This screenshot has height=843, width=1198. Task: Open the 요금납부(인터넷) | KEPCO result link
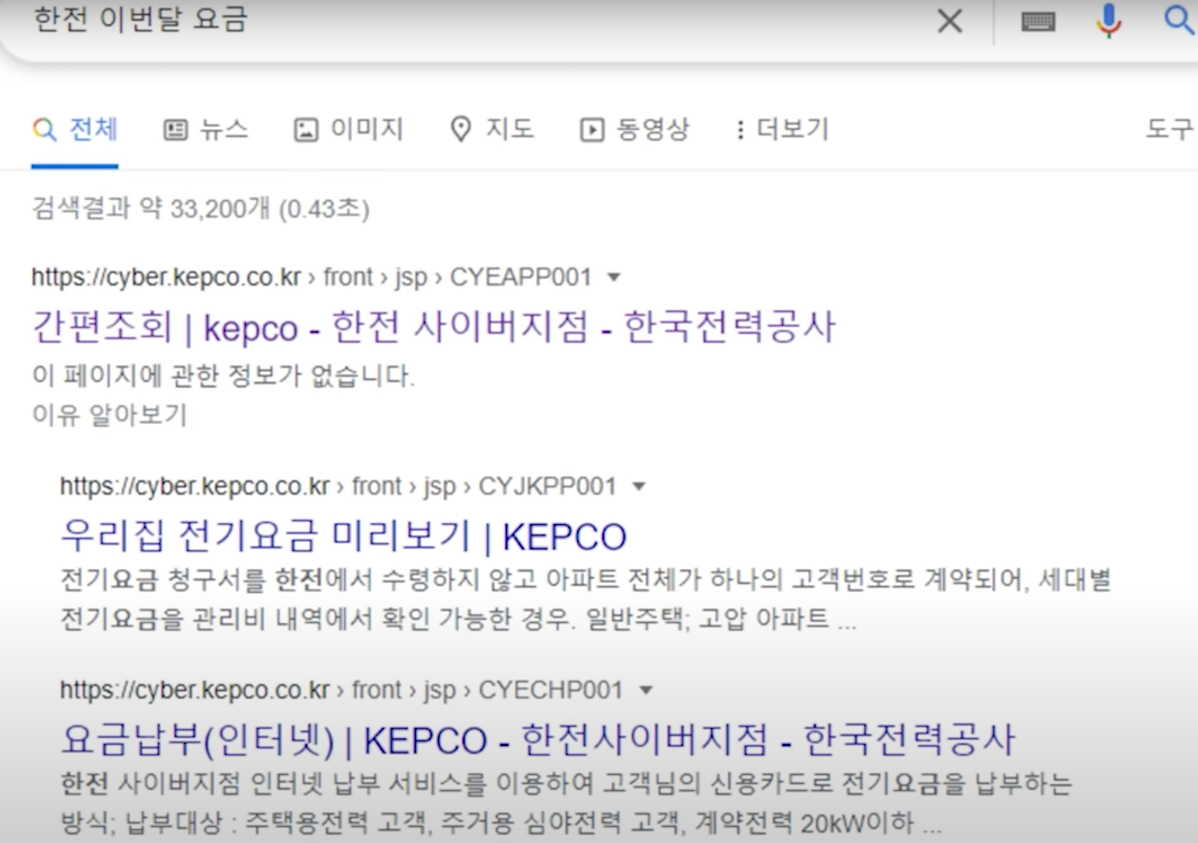click(x=537, y=740)
